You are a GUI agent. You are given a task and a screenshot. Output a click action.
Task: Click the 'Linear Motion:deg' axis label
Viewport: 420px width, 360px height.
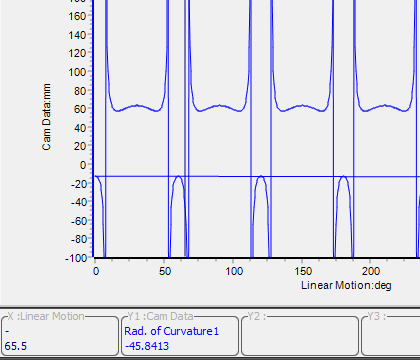pyautogui.click(x=346, y=285)
